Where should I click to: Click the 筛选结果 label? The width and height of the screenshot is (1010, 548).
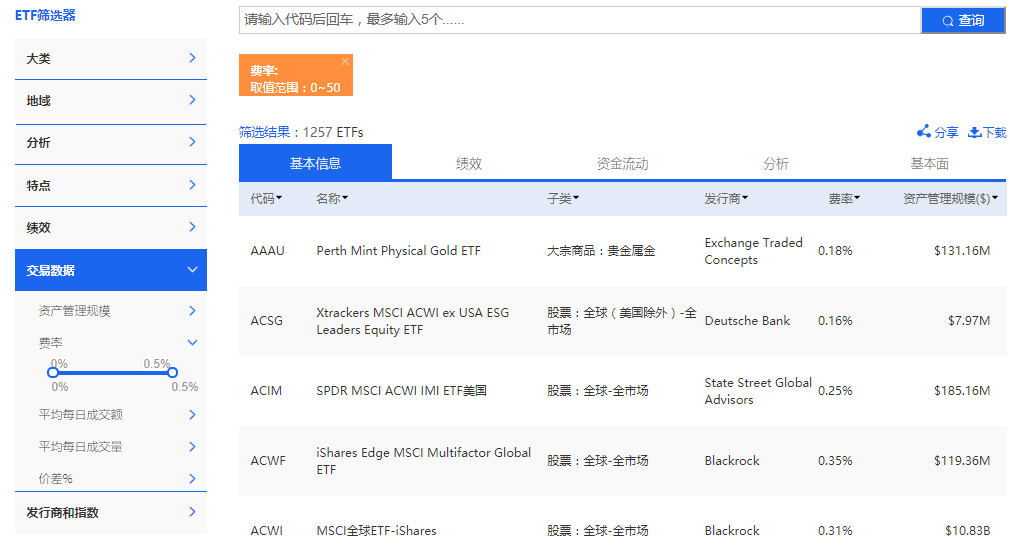click(264, 133)
